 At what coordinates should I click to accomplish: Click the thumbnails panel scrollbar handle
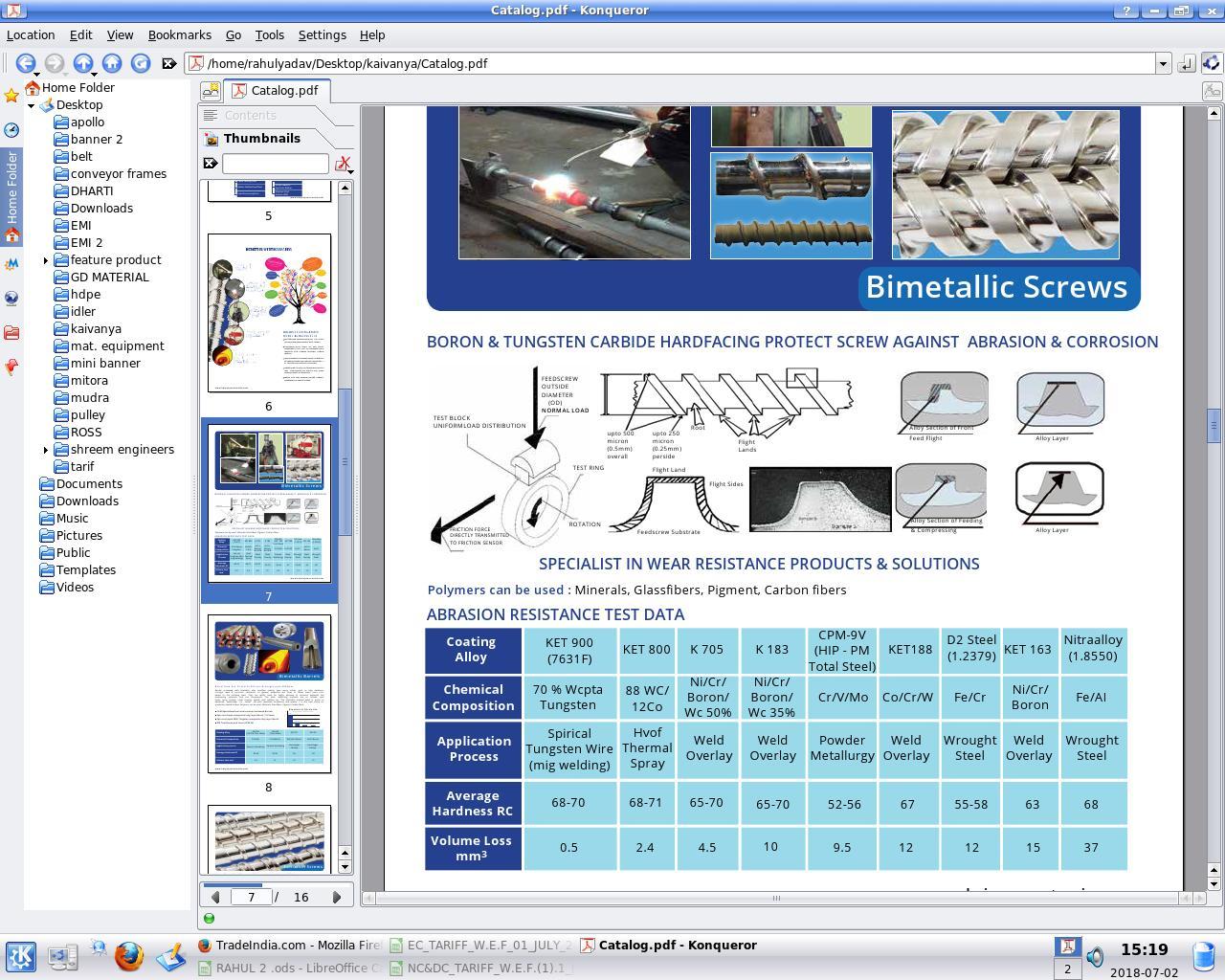pyautogui.click(x=345, y=461)
